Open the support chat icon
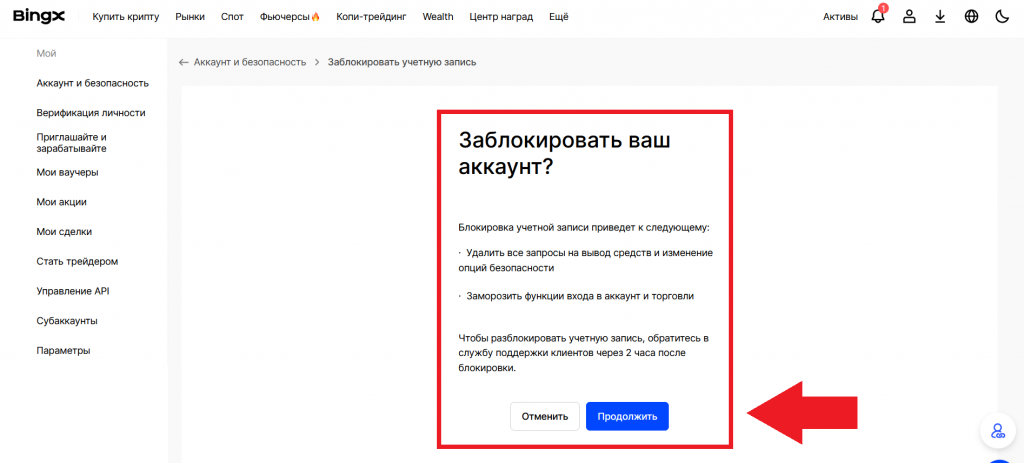Viewport: 1024px width, 463px height. pyautogui.click(x=997, y=430)
